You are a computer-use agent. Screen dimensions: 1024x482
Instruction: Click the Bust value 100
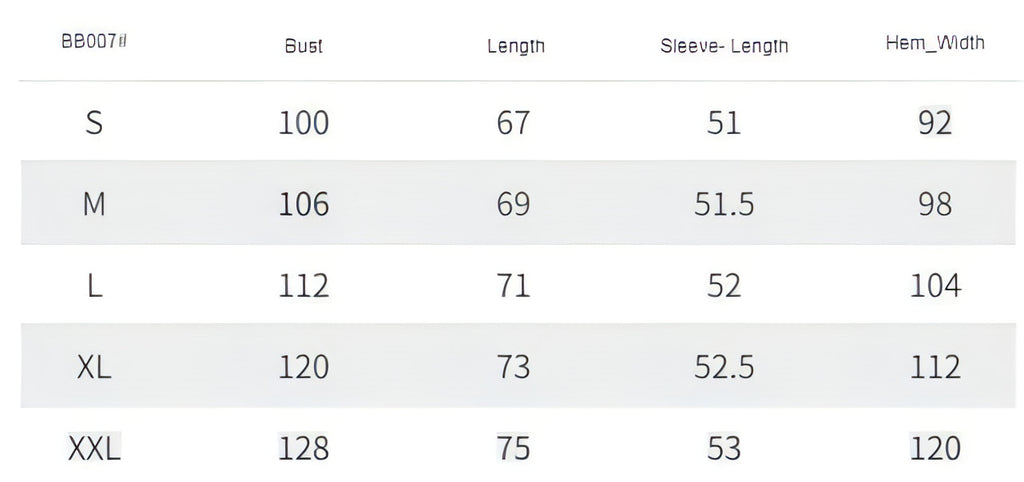(x=304, y=123)
